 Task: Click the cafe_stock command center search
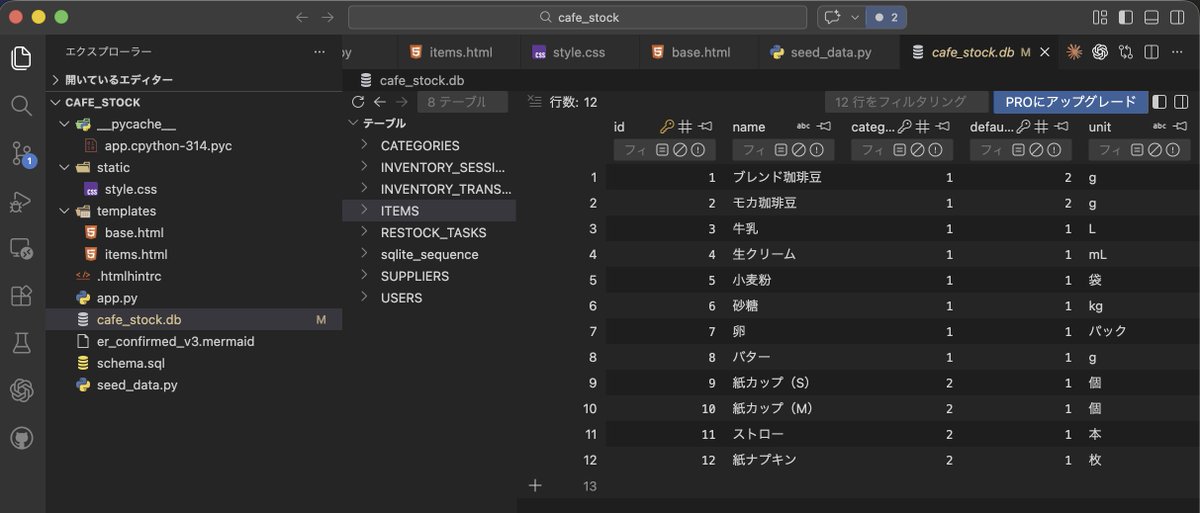577,17
